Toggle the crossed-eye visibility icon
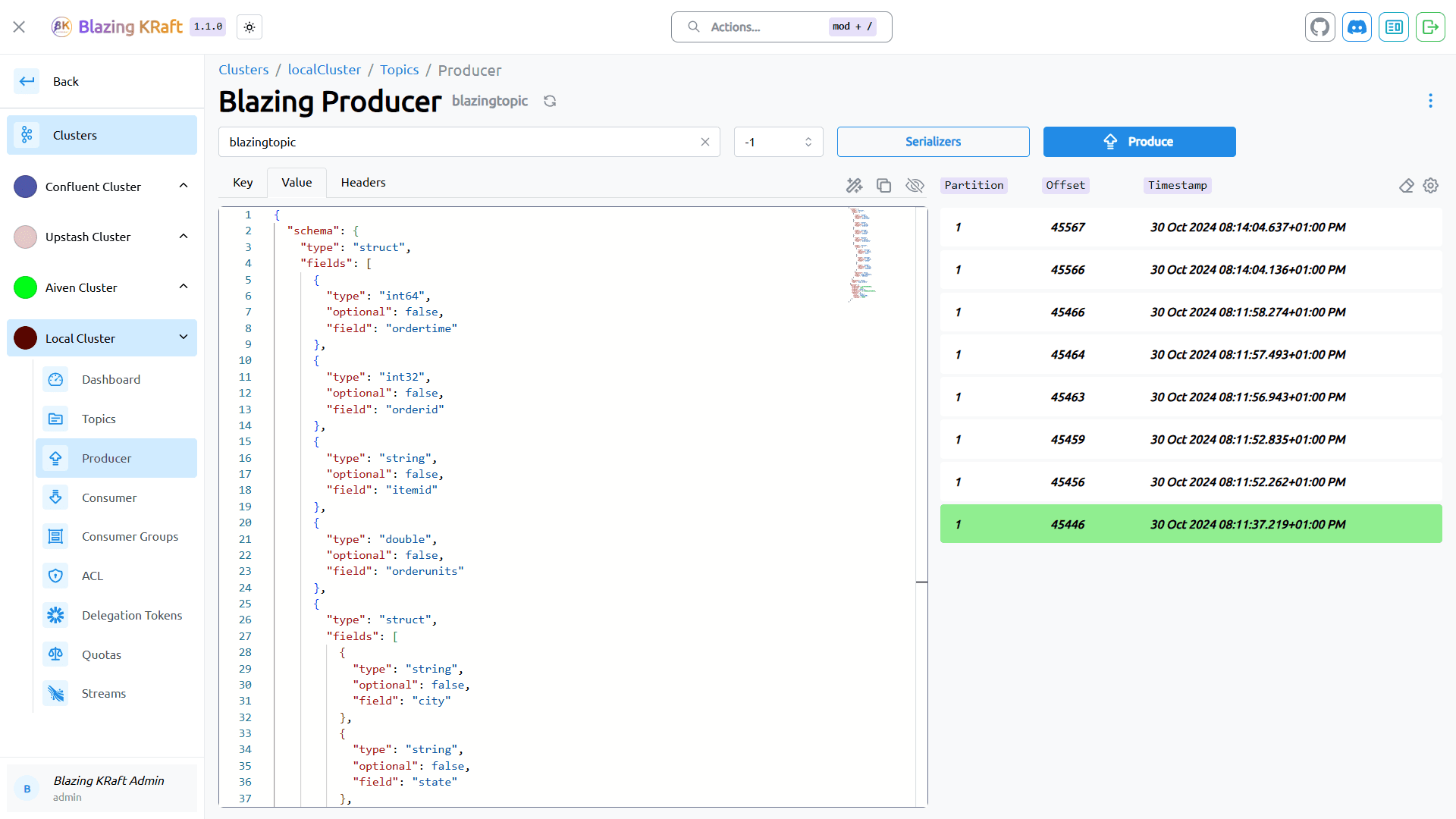The width and height of the screenshot is (1456, 819). [915, 186]
